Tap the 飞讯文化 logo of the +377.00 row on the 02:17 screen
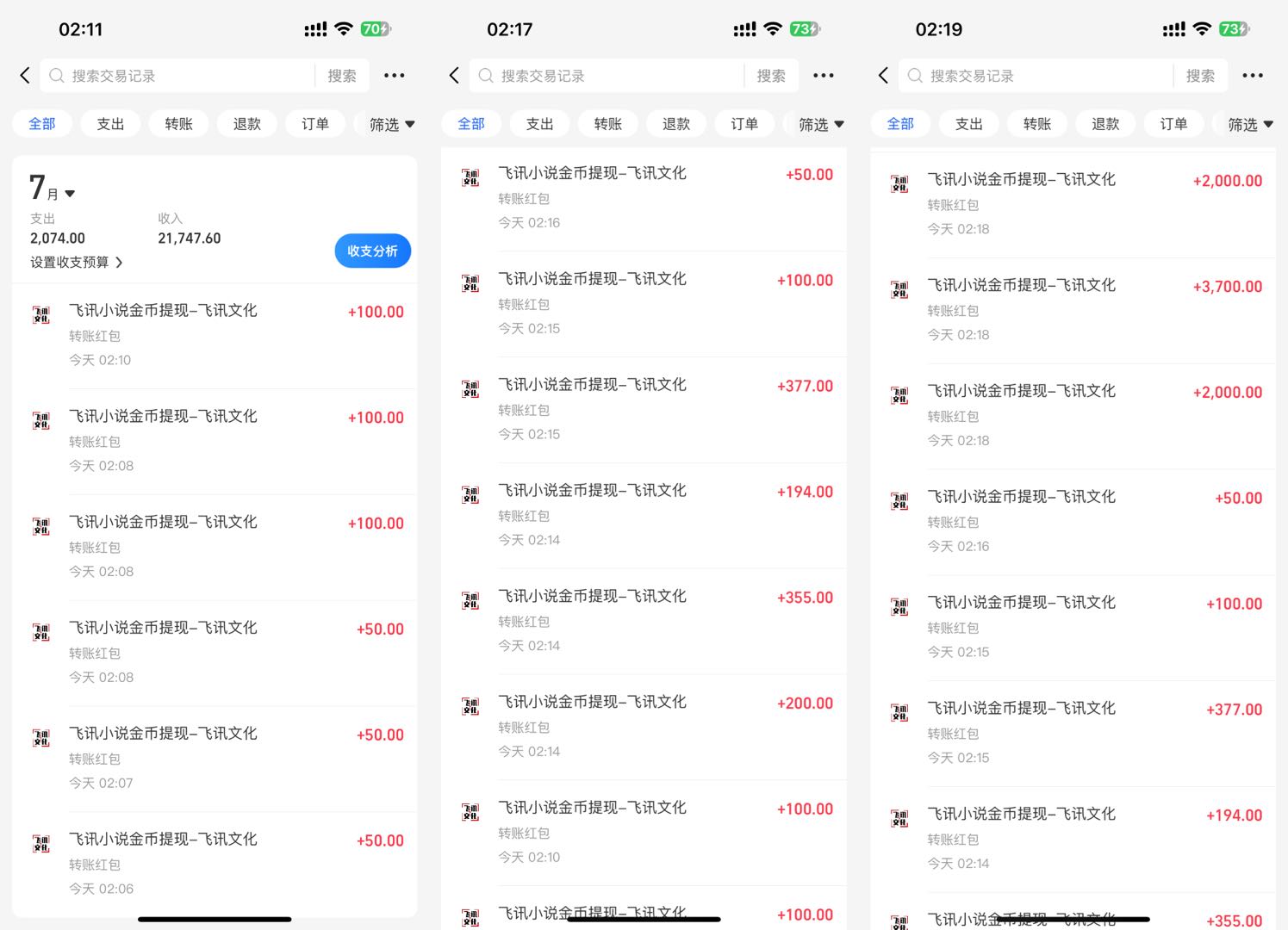The height and width of the screenshot is (930, 1288). coord(470,389)
